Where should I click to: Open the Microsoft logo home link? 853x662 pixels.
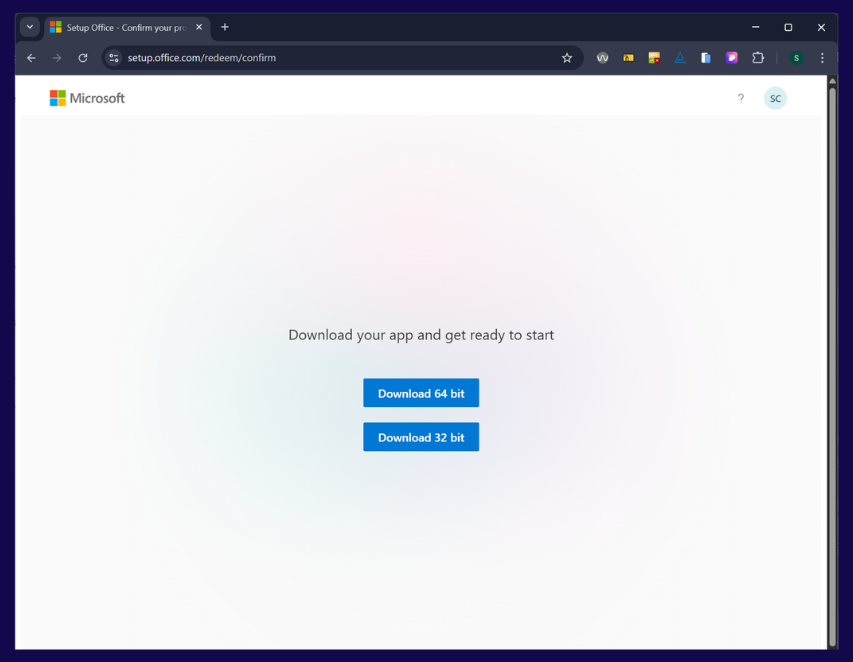pos(87,98)
